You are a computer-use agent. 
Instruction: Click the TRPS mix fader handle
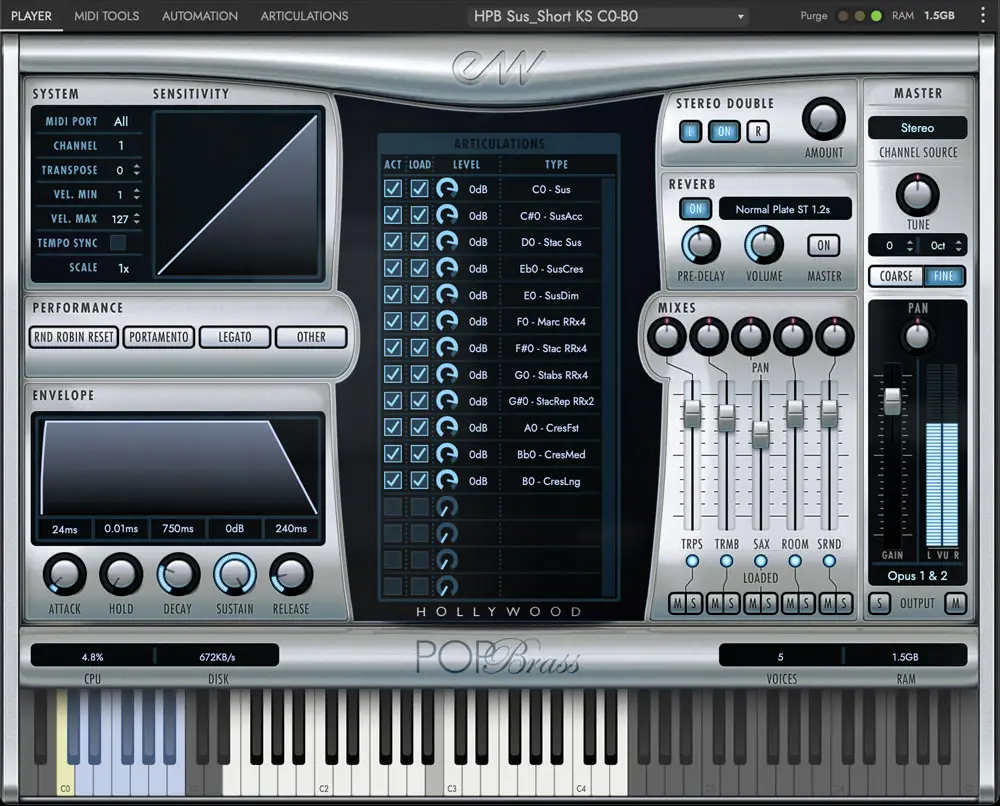[x=692, y=413]
